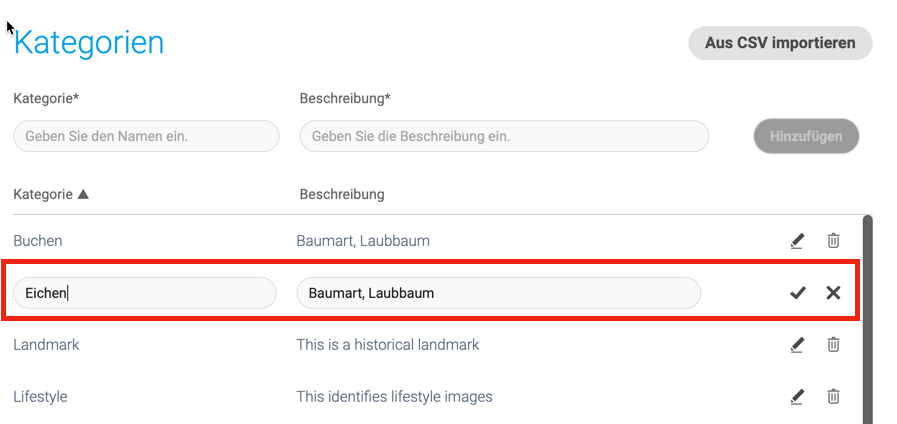Screen dimensions: 897x424
Task: Select the Lifestyle category name
Action: (40, 397)
